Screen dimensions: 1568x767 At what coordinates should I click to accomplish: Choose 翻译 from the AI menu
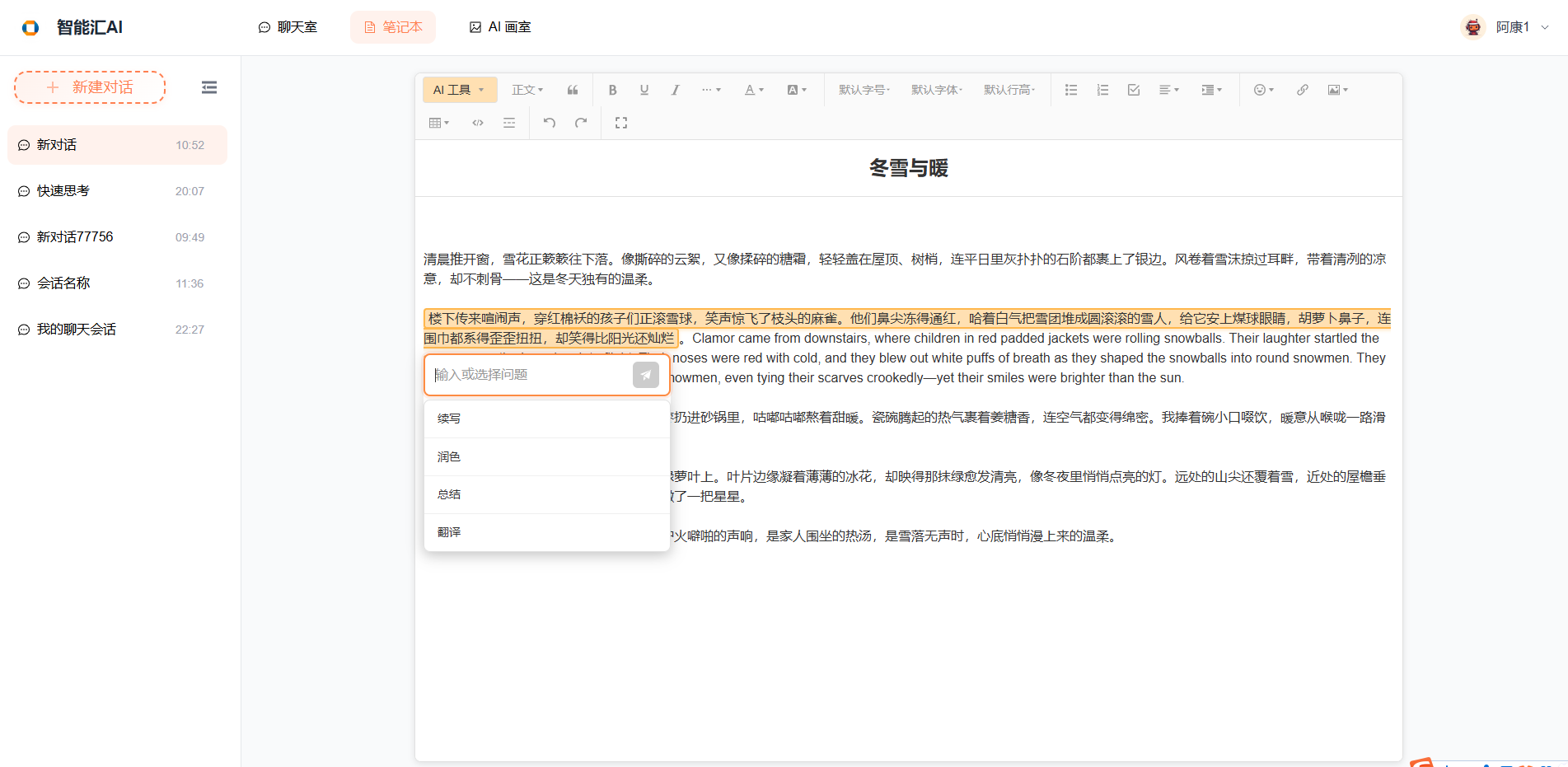coord(449,531)
